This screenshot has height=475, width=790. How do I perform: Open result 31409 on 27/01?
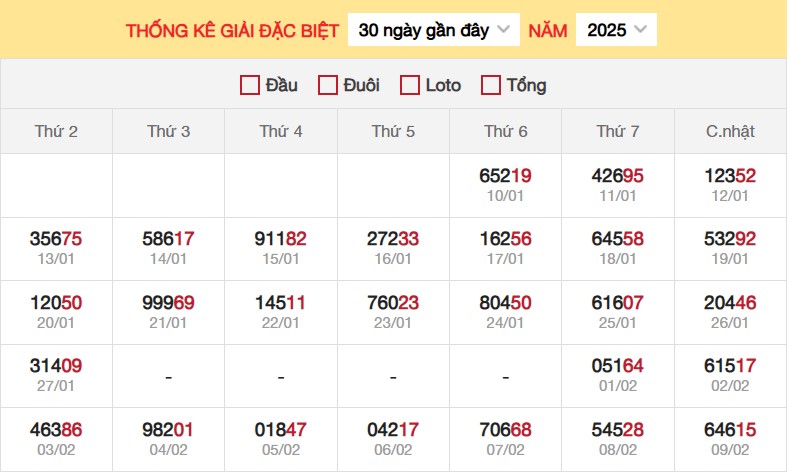56,366
